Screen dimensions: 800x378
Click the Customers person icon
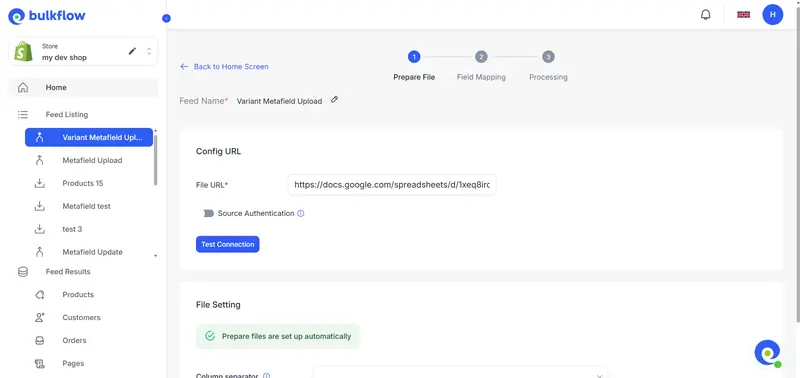click(40, 317)
